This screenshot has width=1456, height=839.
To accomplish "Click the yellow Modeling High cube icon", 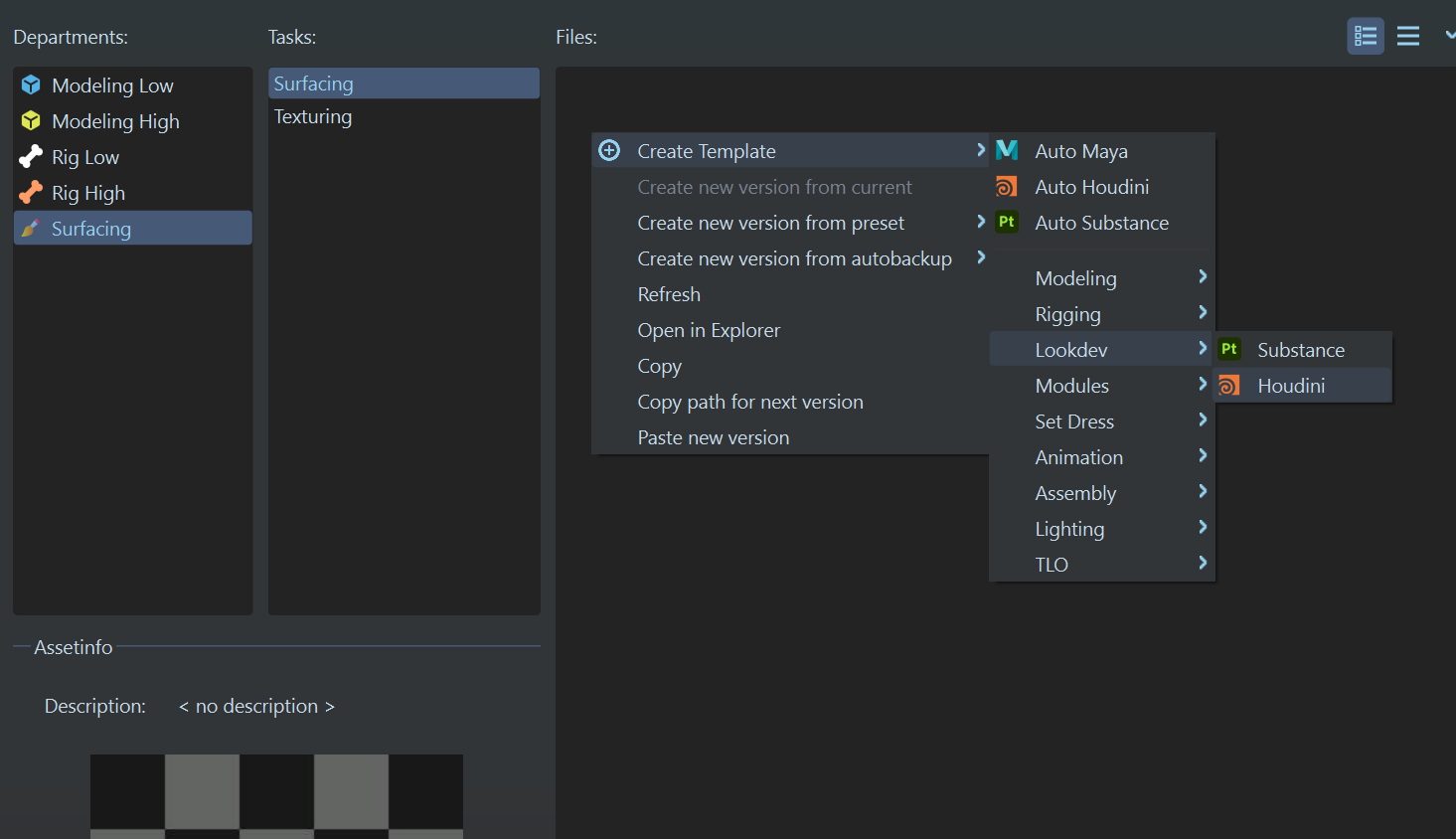I will [31, 121].
